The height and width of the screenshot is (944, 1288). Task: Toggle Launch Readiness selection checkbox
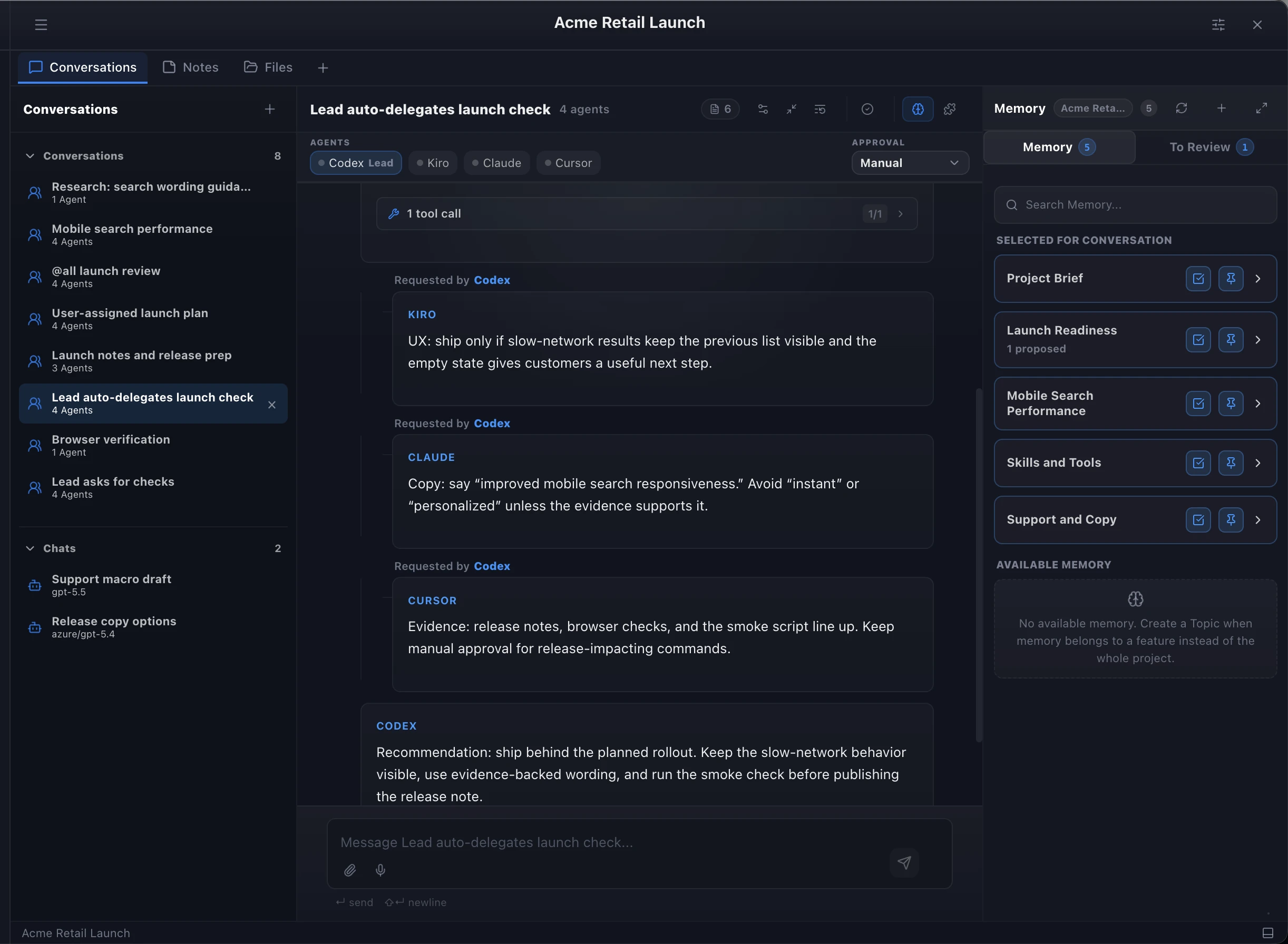pyautogui.click(x=1198, y=340)
